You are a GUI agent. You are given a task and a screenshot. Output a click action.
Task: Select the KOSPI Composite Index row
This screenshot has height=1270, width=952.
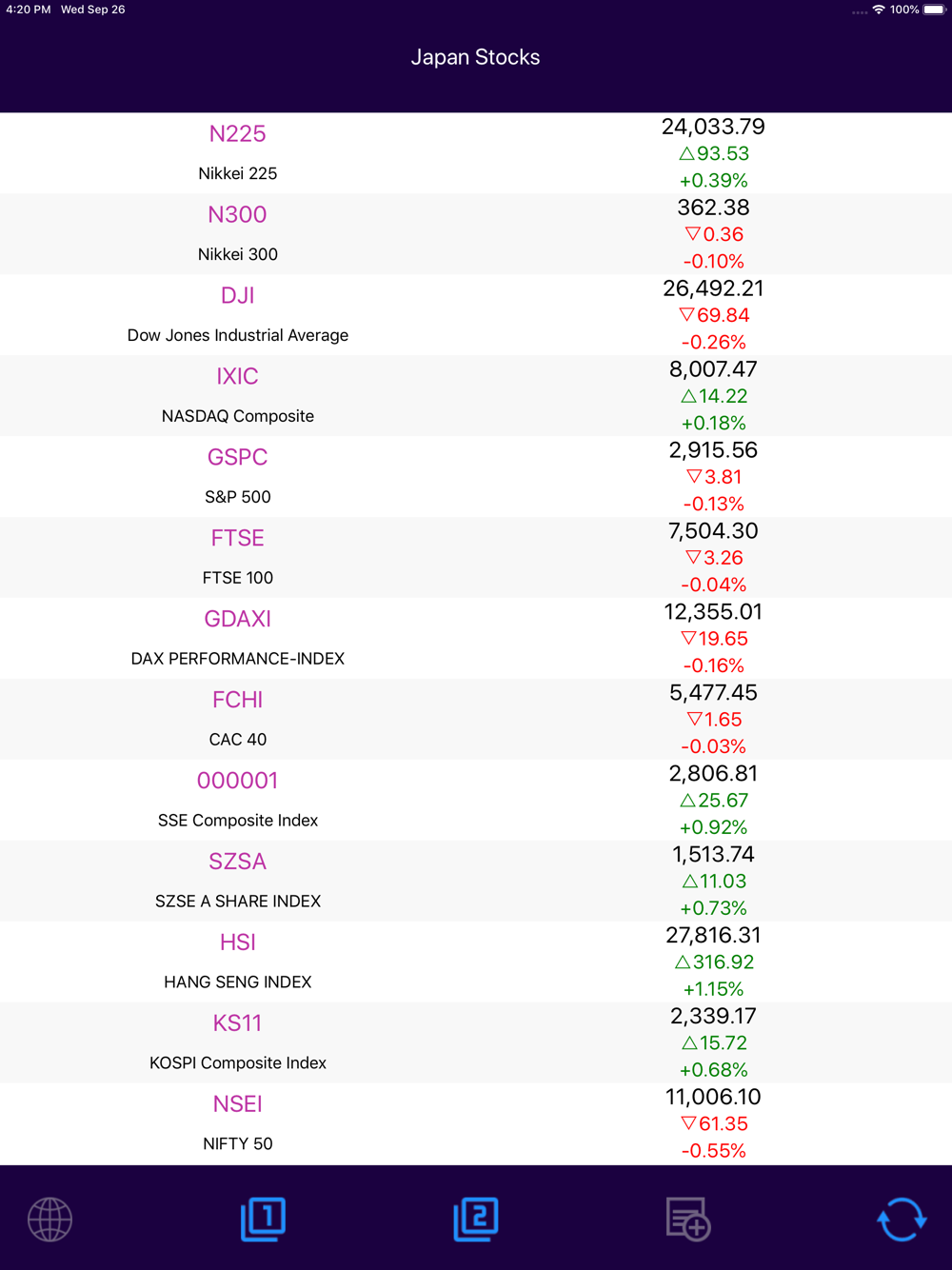click(x=476, y=1043)
